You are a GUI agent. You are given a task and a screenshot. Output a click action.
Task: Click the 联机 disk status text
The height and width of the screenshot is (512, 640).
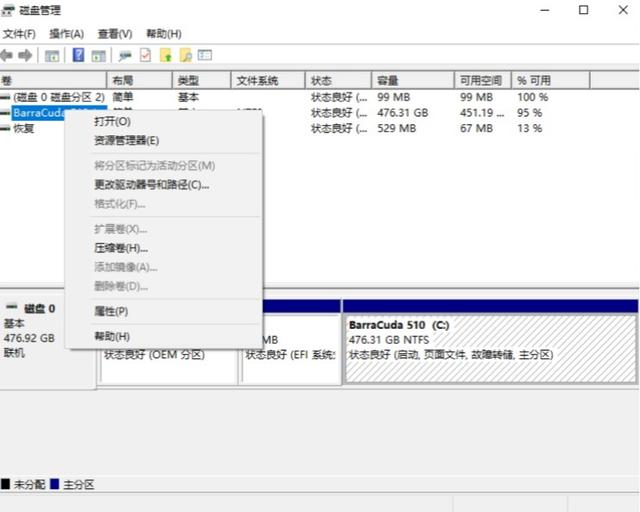coord(14,353)
